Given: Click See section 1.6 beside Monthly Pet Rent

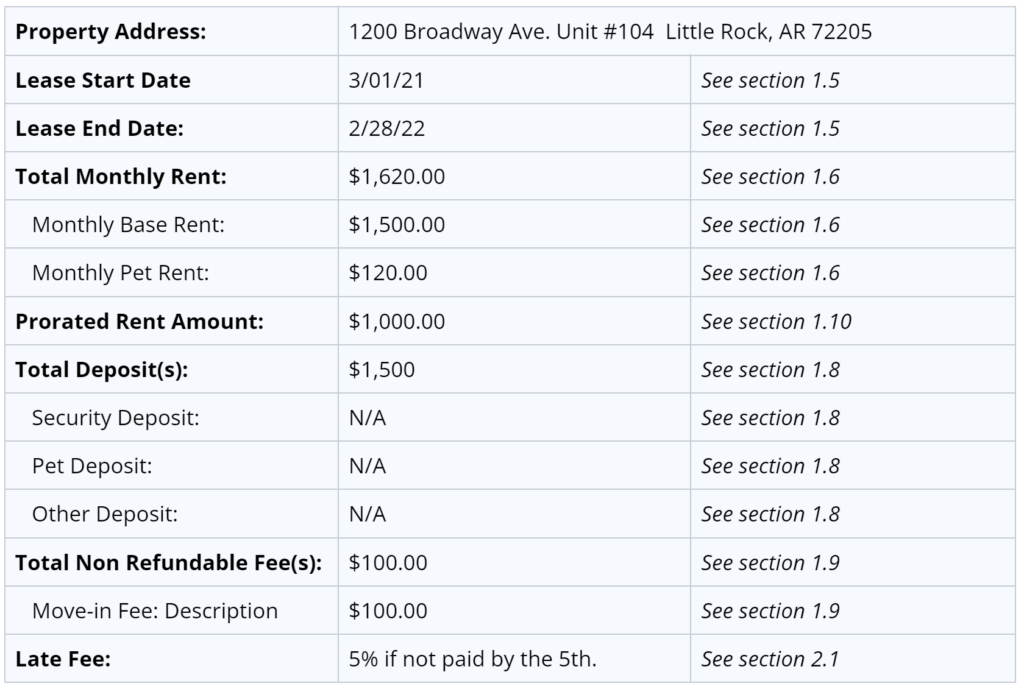Looking at the screenshot, I should click(770, 273).
